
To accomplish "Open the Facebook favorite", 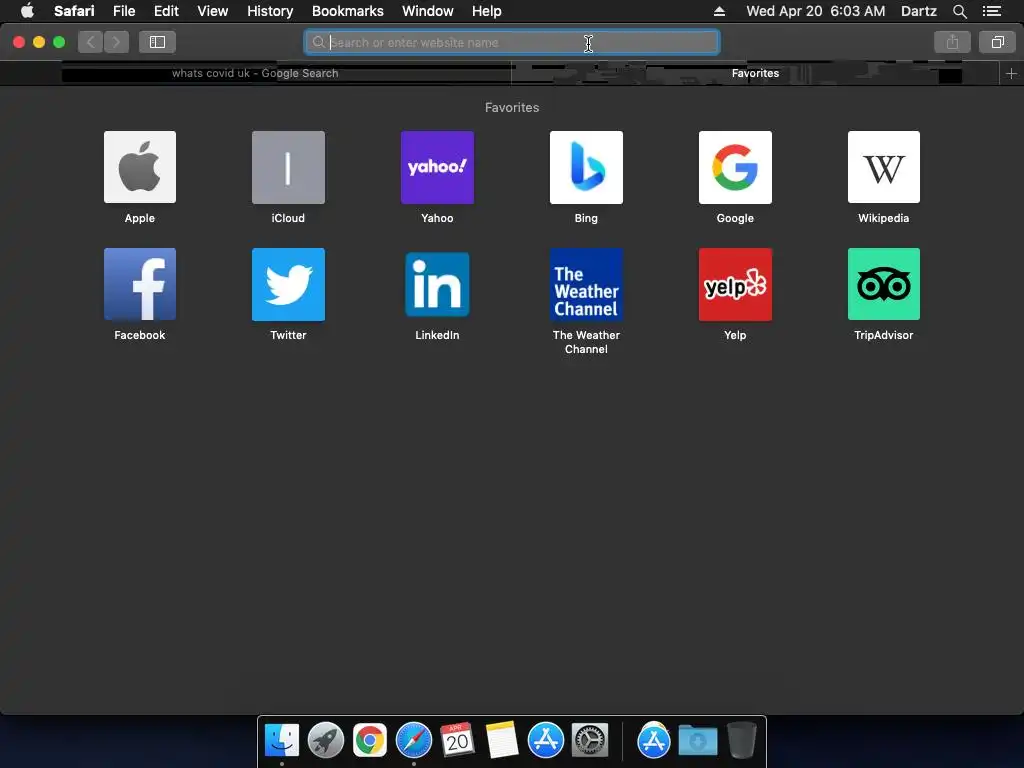I will (x=140, y=284).
